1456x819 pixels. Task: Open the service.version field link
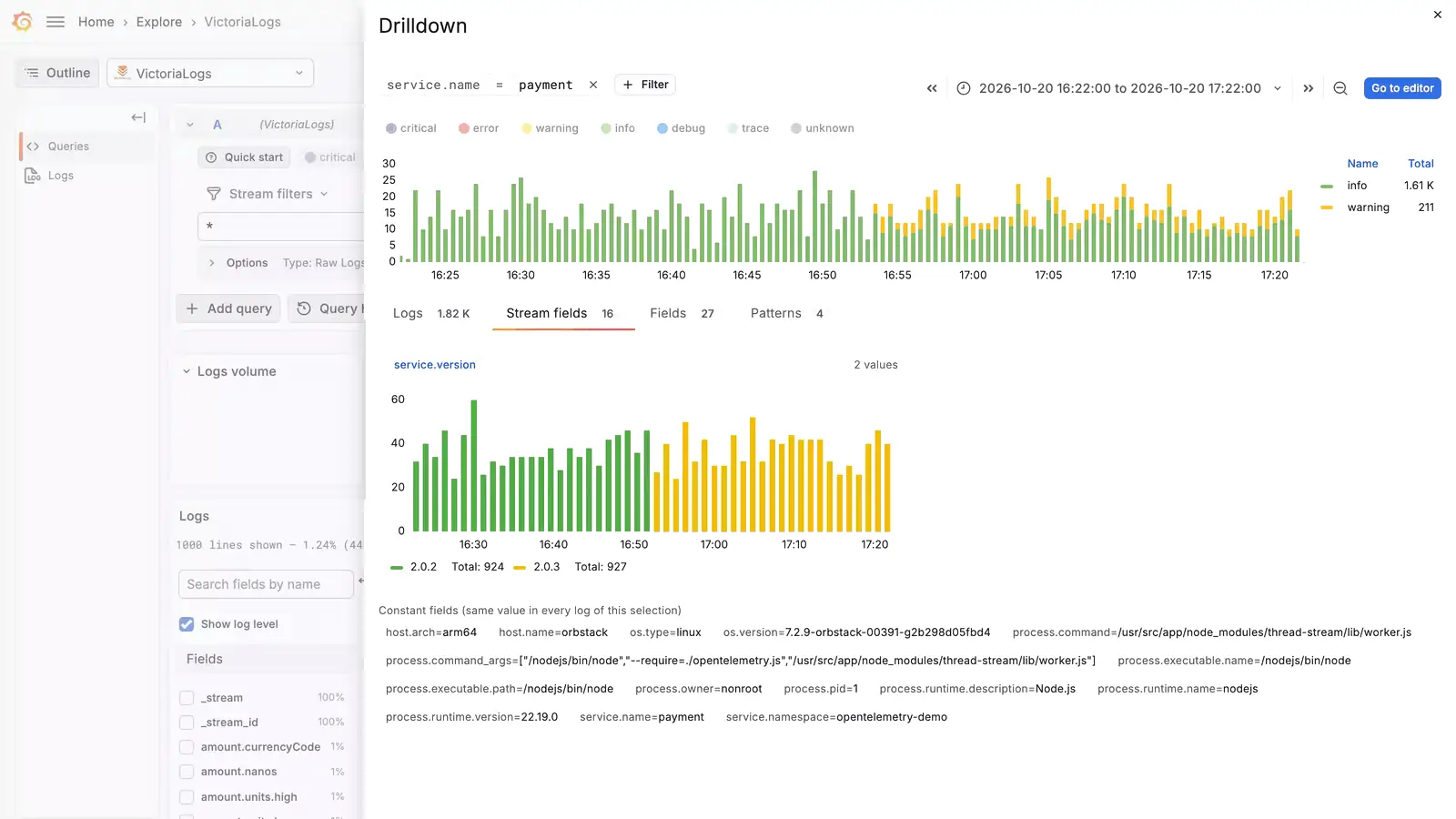[x=435, y=365]
